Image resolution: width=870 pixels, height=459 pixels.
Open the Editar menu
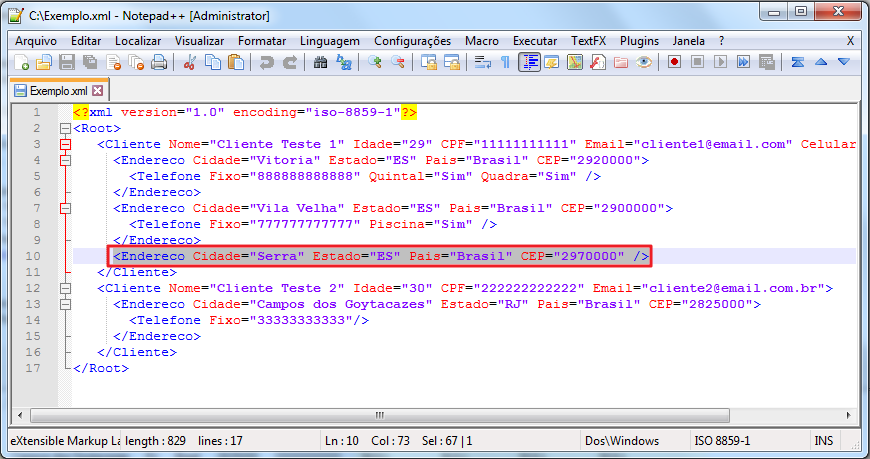86,41
